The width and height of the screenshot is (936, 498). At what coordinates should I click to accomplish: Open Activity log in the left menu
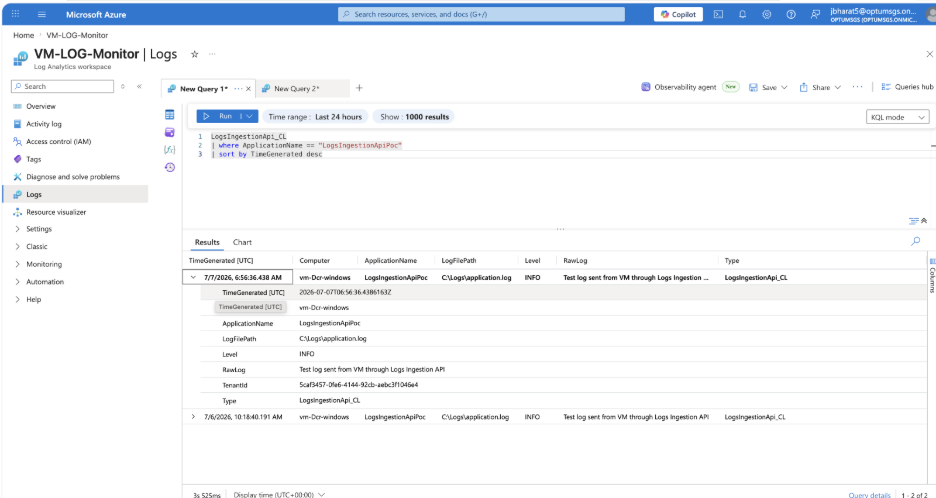click(44, 124)
